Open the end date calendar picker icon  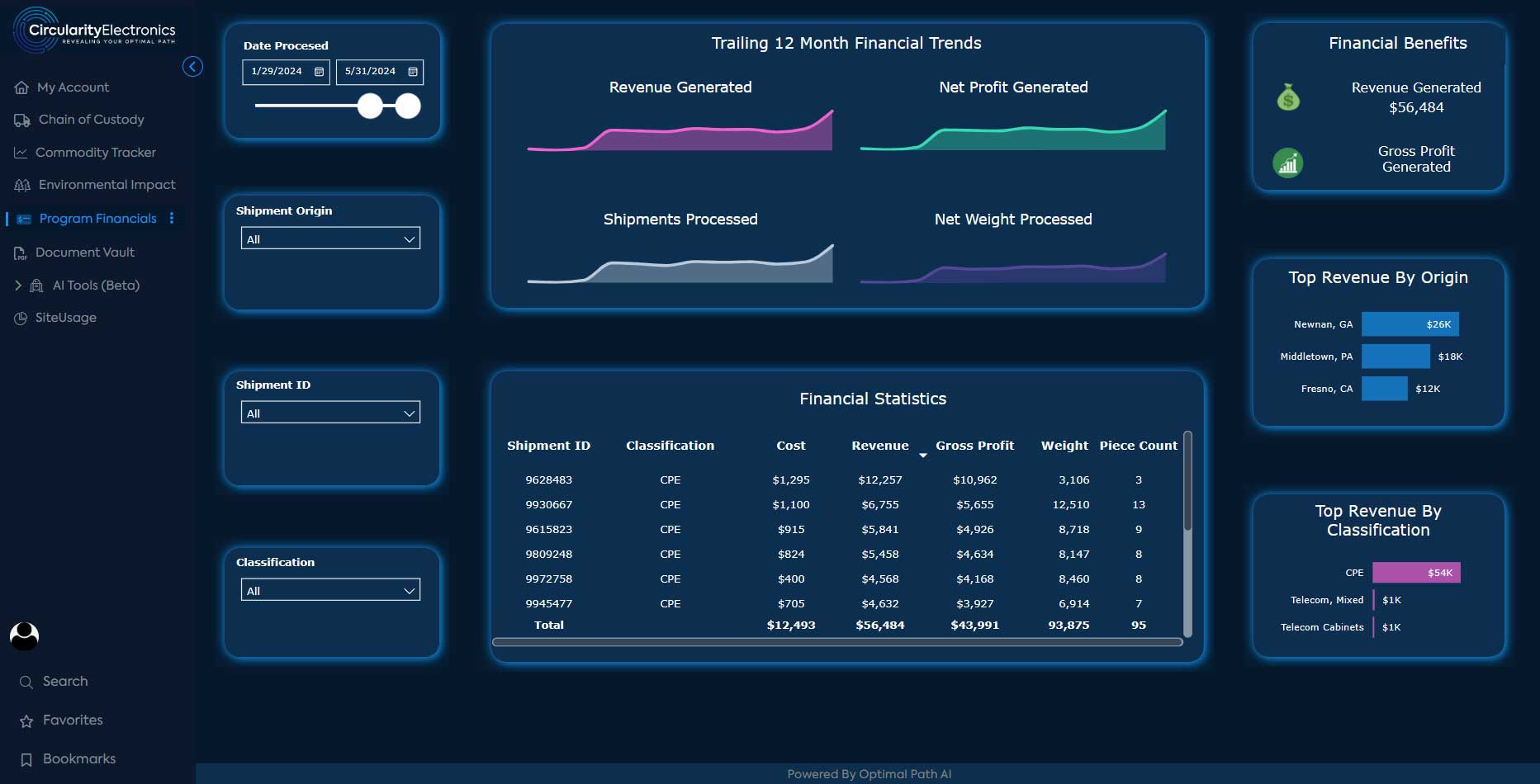(x=413, y=72)
